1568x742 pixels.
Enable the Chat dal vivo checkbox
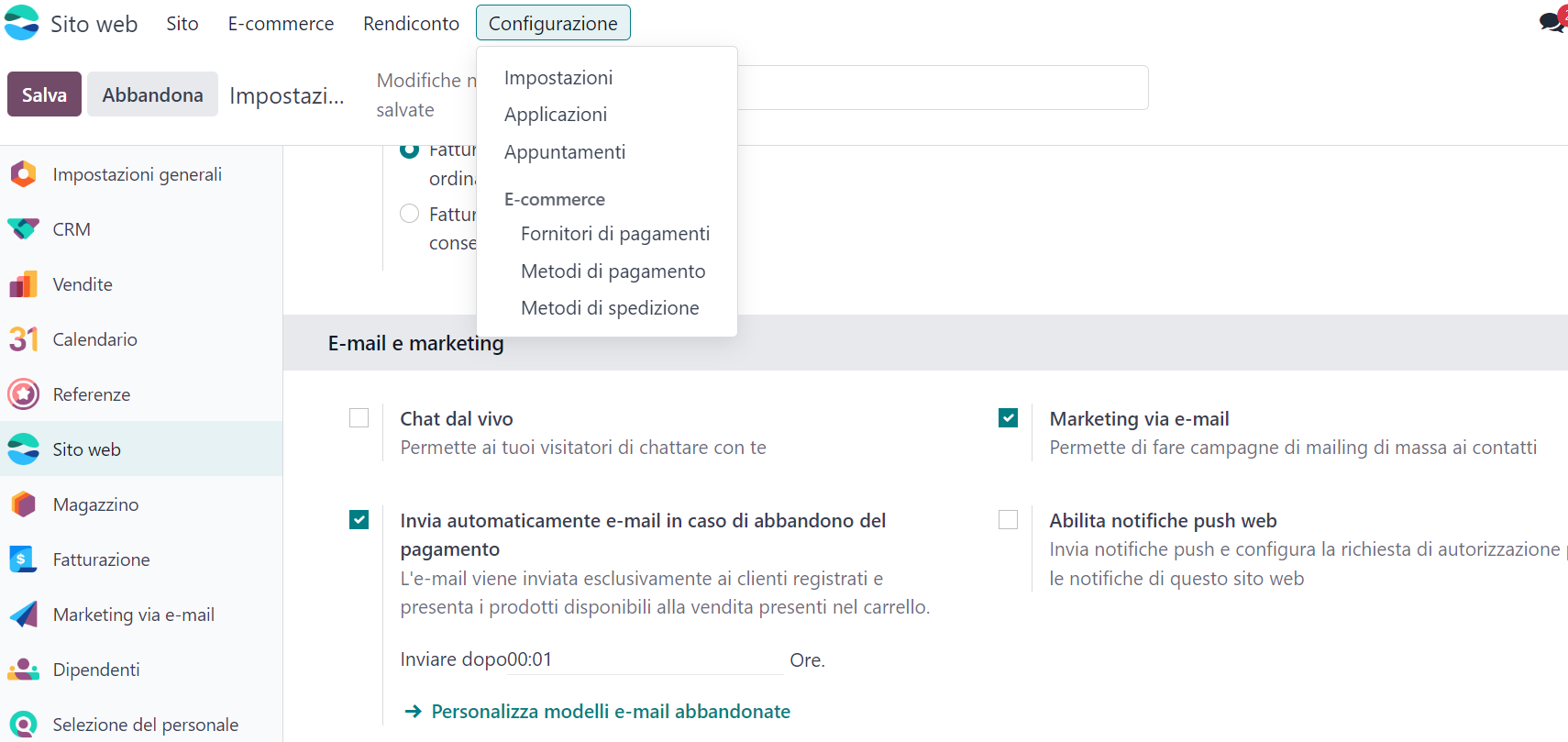tap(359, 418)
